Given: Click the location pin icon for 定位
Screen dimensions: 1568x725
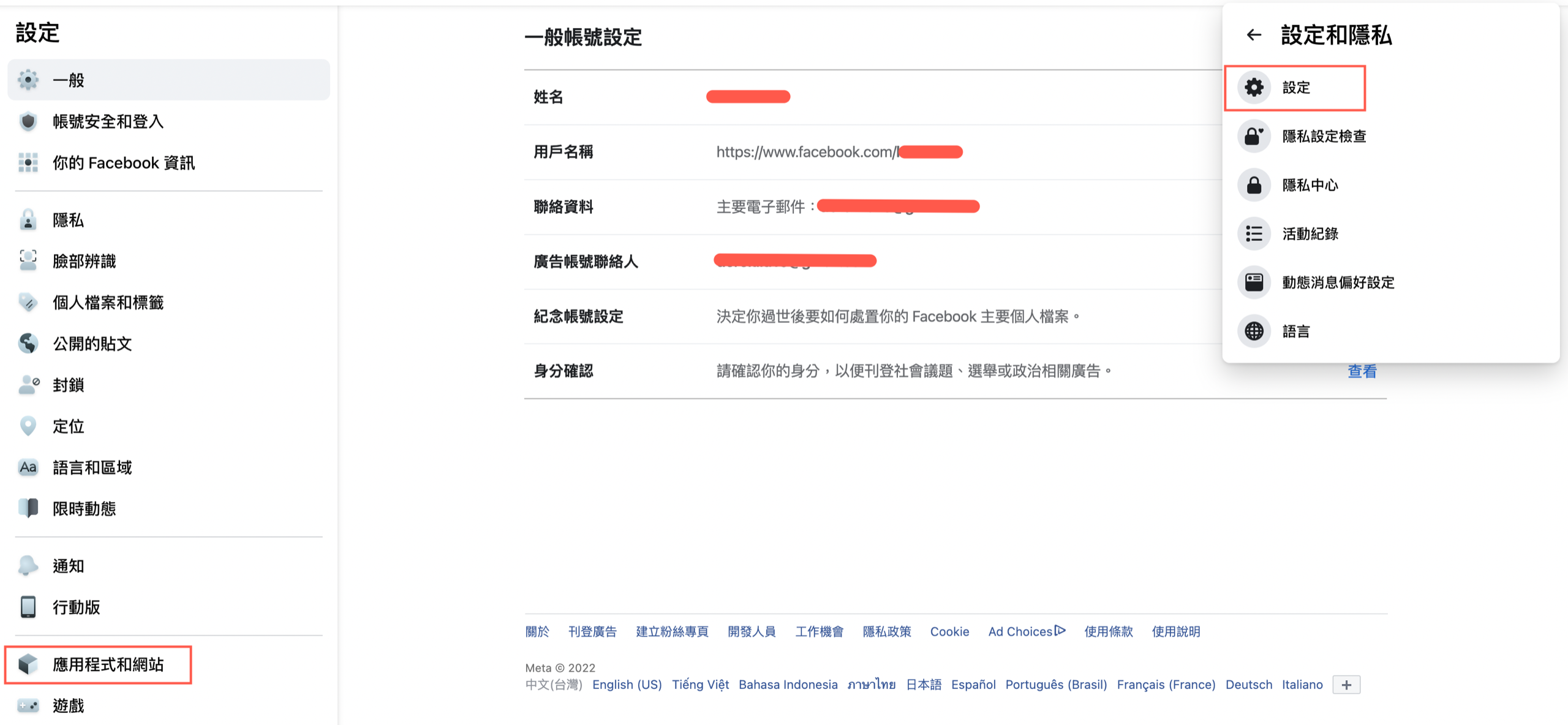Looking at the screenshot, I should 28,426.
